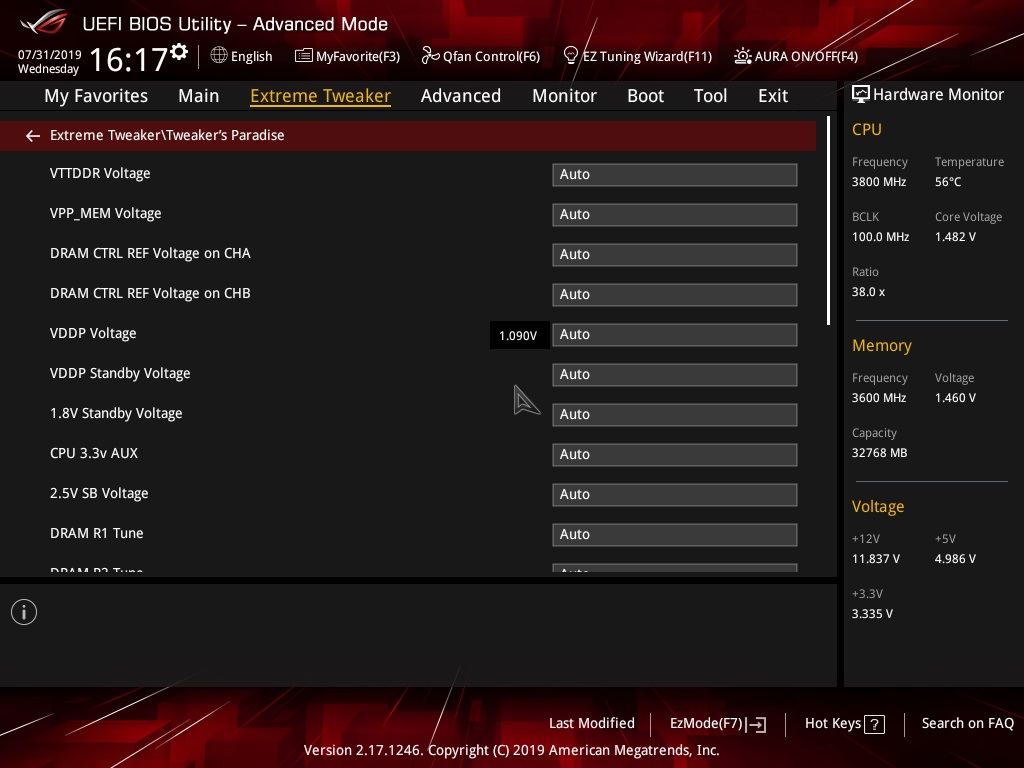Select the Extreme Tweaker tab
The image size is (1024, 768).
321,96
